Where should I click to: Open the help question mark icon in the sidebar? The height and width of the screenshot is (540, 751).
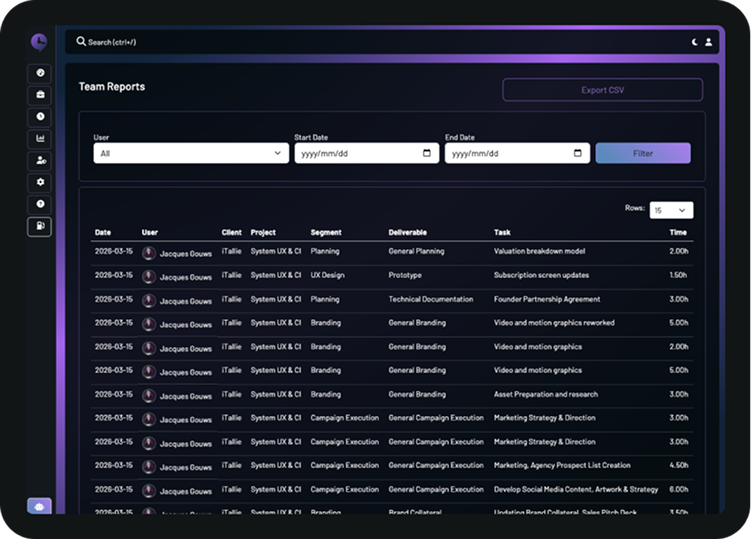[40, 204]
